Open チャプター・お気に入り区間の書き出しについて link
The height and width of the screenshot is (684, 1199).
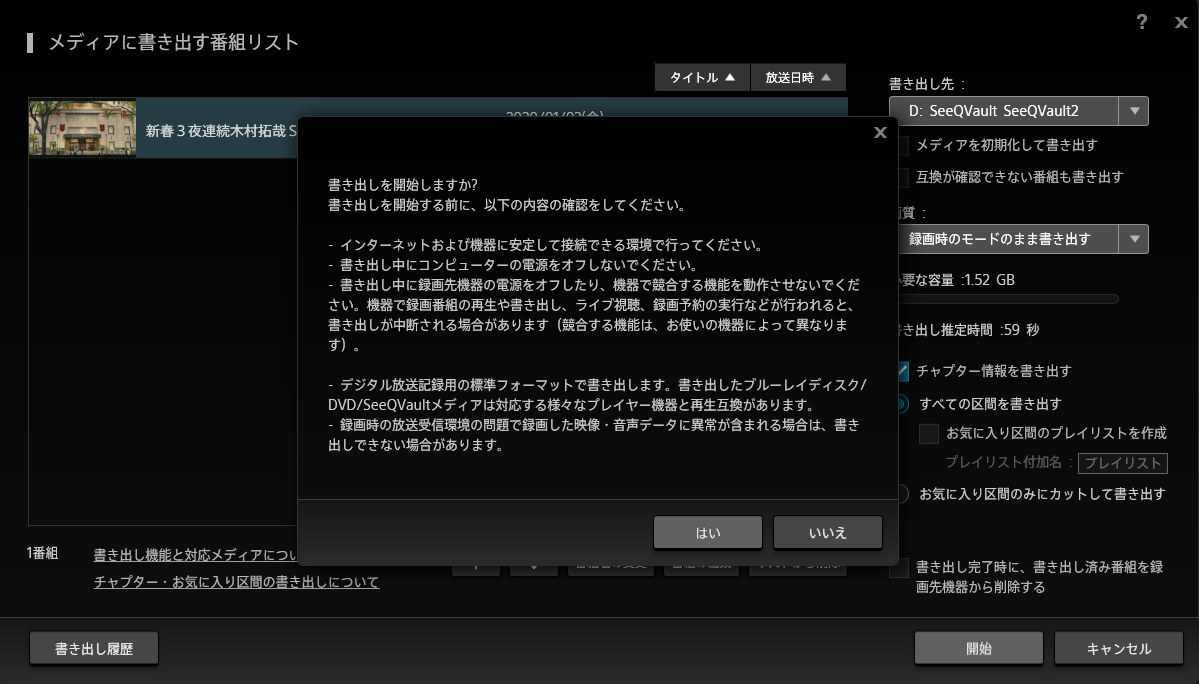pos(236,582)
